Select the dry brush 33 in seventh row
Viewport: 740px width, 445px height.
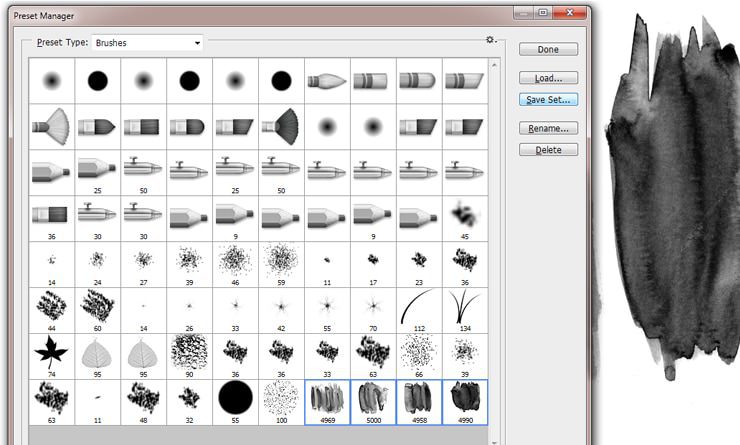tap(327, 356)
